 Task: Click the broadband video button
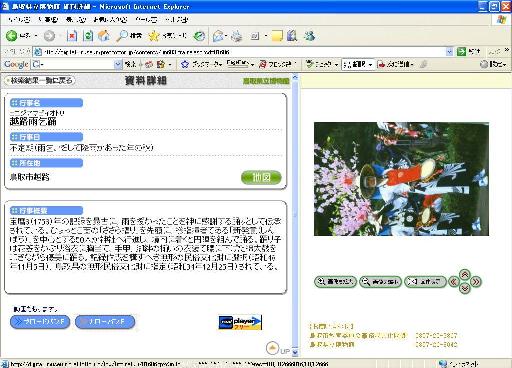point(40,322)
